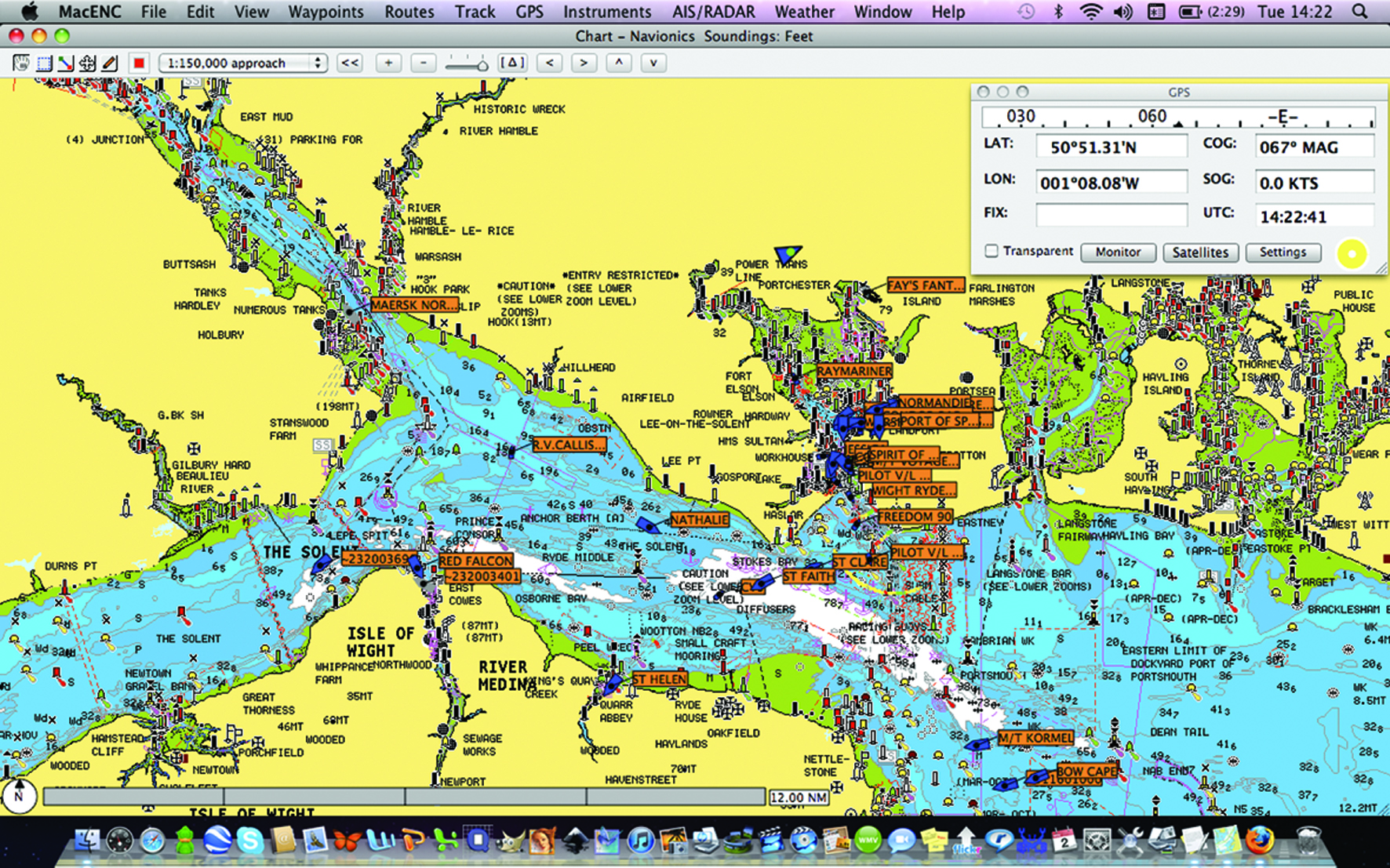Select the hand pan tool

click(x=21, y=64)
